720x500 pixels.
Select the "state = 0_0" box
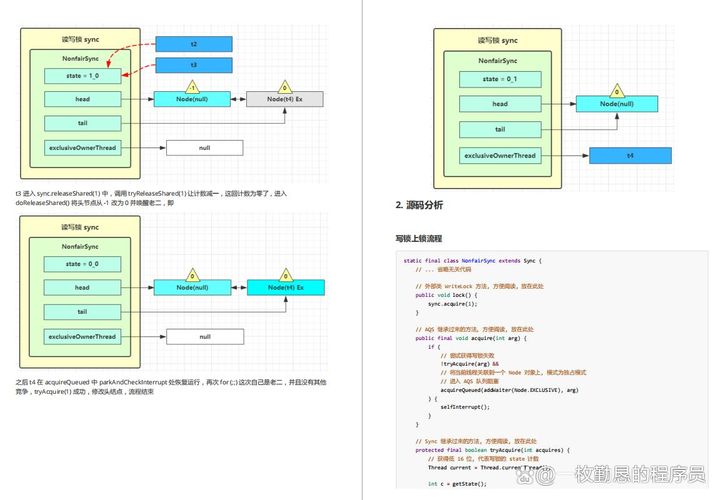(x=82, y=264)
